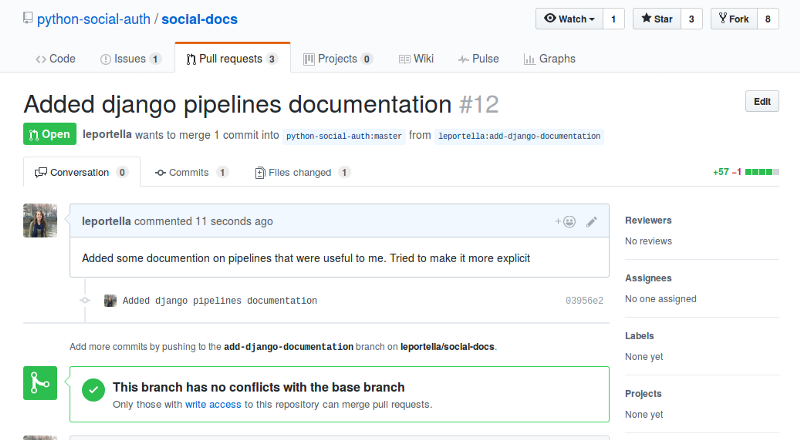The height and width of the screenshot is (440, 800).
Task: Click the Edit pull request title button
Action: tap(761, 101)
